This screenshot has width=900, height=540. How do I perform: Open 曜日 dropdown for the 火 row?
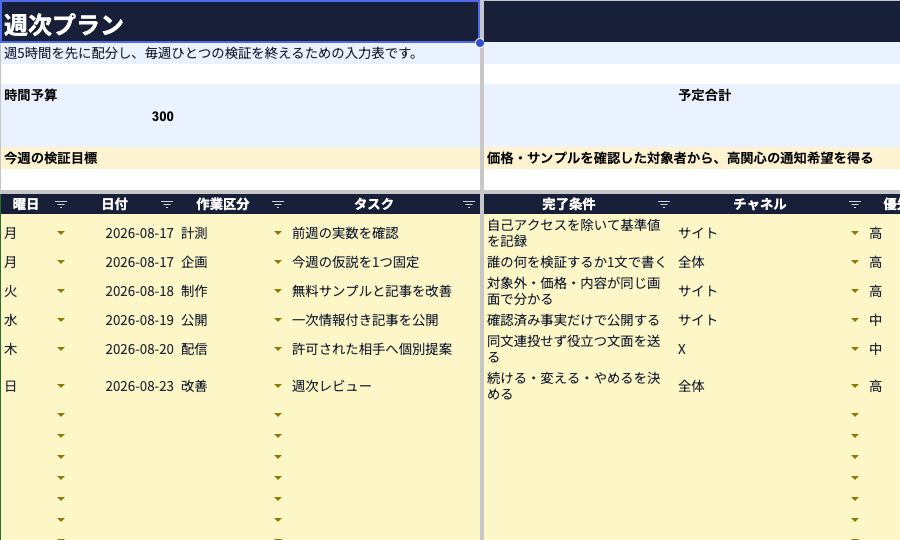[x=61, y=291]
